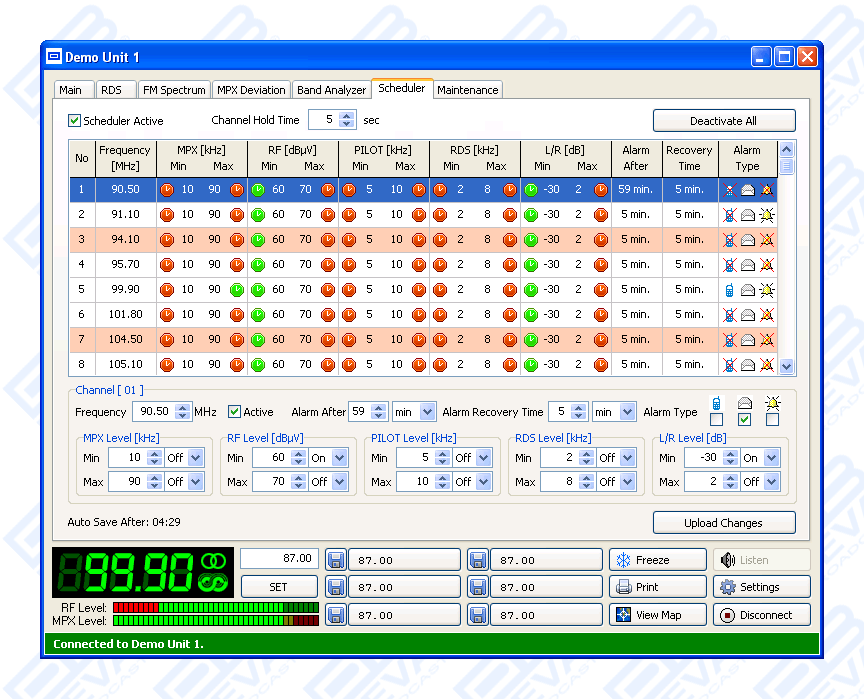Click the Deactivate All button

click(x=723, y=121)
